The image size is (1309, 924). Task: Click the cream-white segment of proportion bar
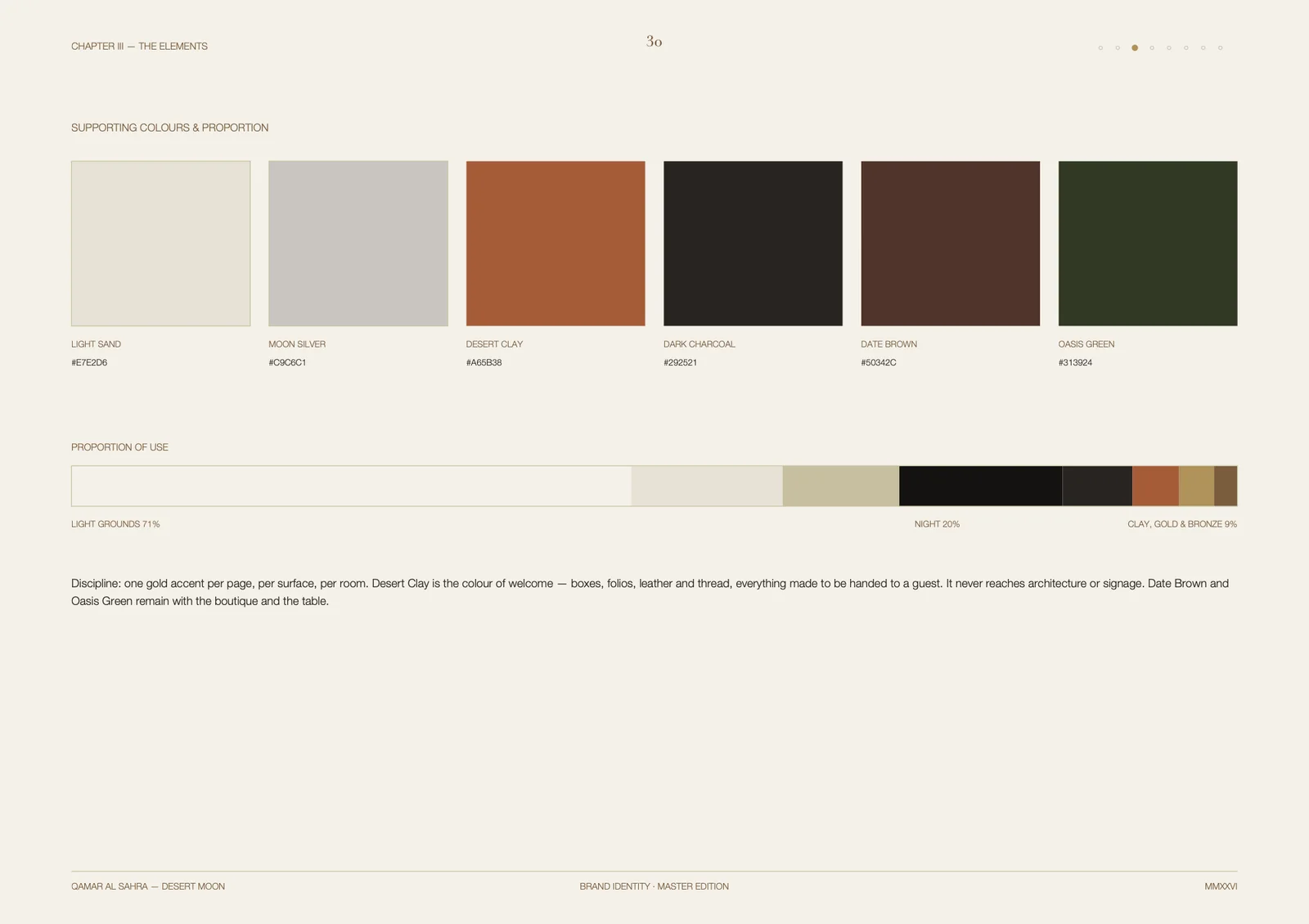352,486
